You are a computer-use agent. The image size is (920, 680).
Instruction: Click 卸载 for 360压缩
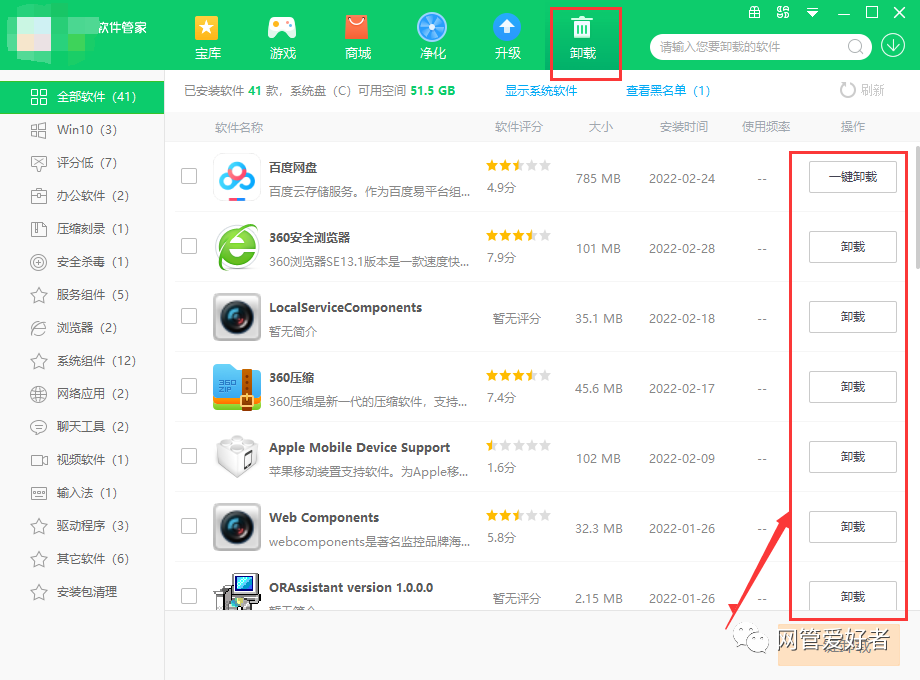tap(853, 387)
